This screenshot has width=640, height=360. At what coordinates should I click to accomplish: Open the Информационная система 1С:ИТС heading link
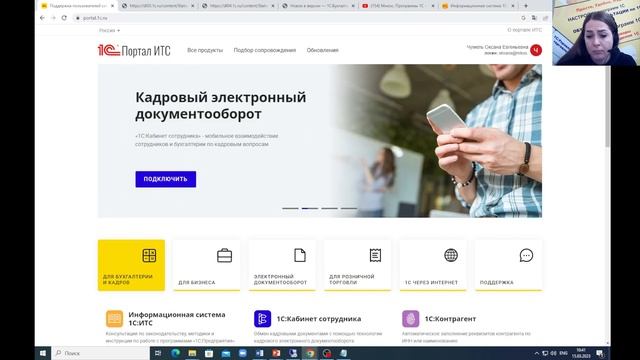[x=177, y=319]
